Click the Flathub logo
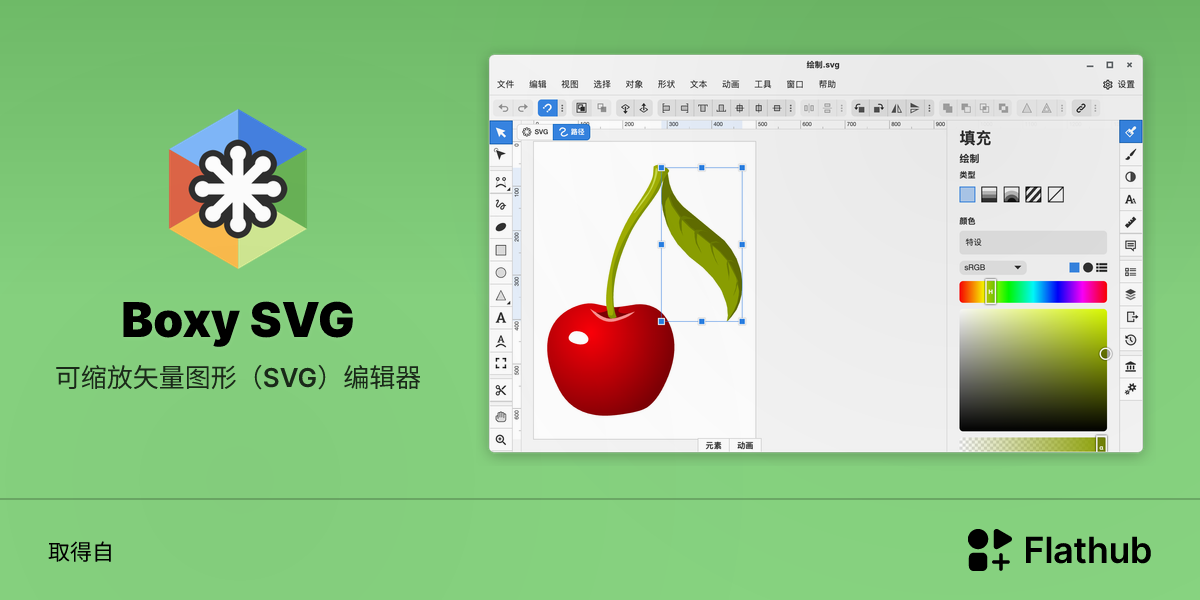Image resolution: width=1200 pixels, height=600 pixels. point(1059,550)
